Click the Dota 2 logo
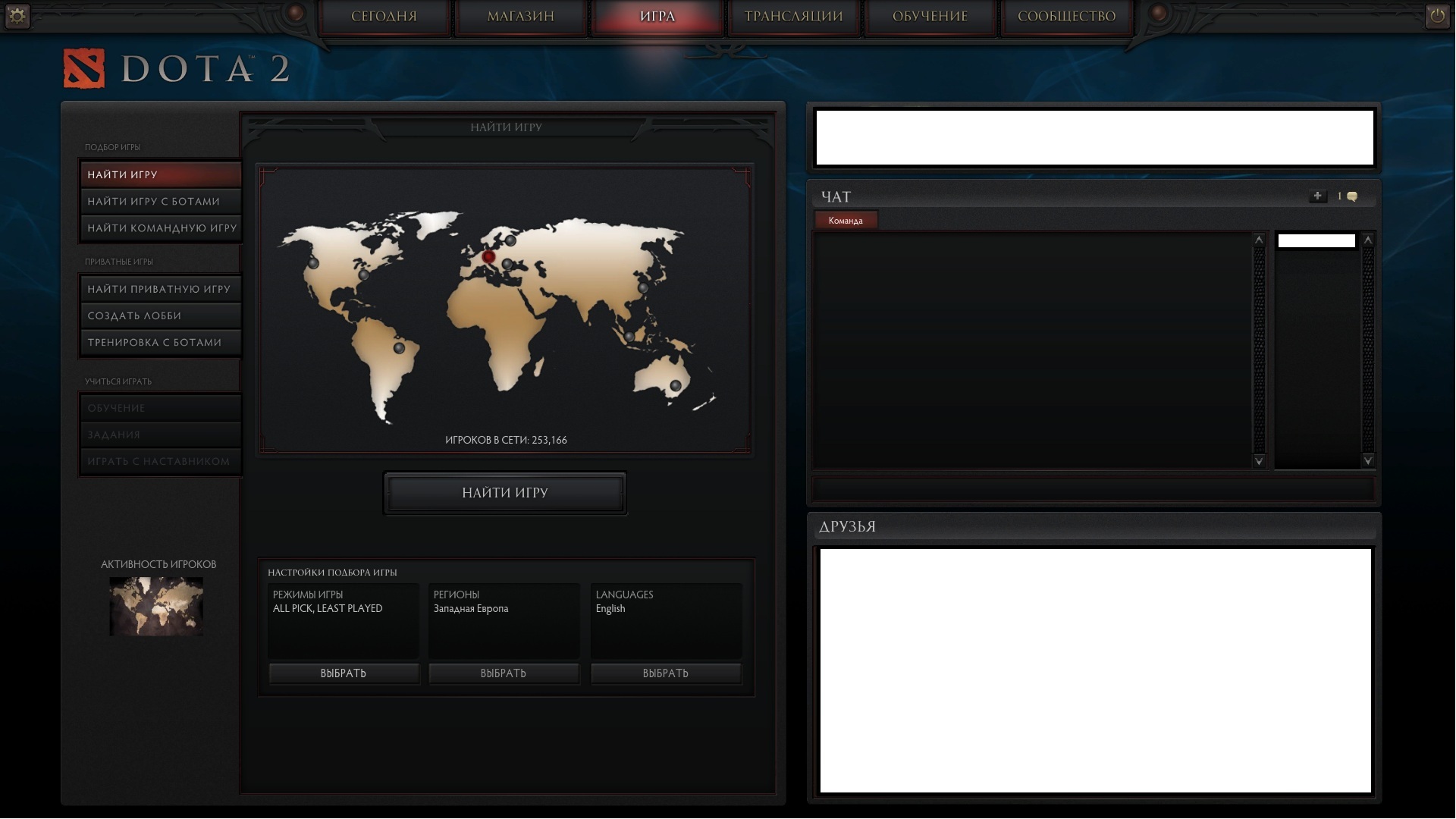1456x819 pixels. (x=84, y=69)
